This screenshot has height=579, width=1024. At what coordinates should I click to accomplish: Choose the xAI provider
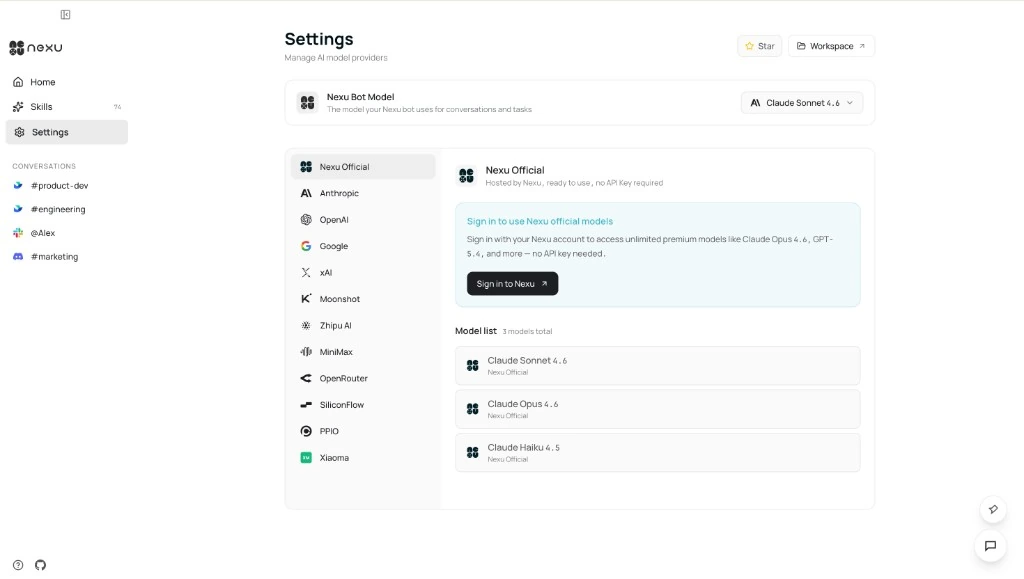coord(325,272)
